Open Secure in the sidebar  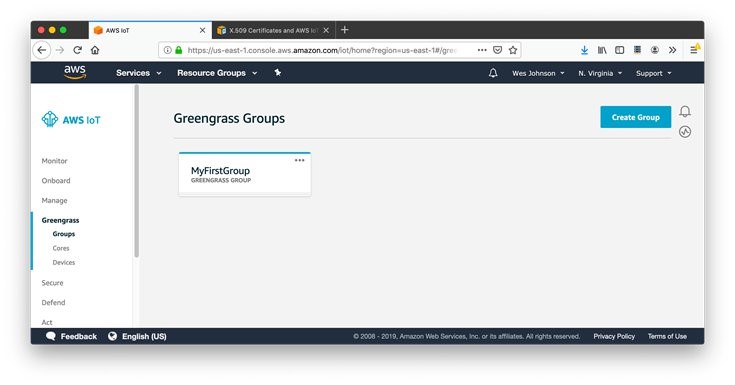coord(52,283)
